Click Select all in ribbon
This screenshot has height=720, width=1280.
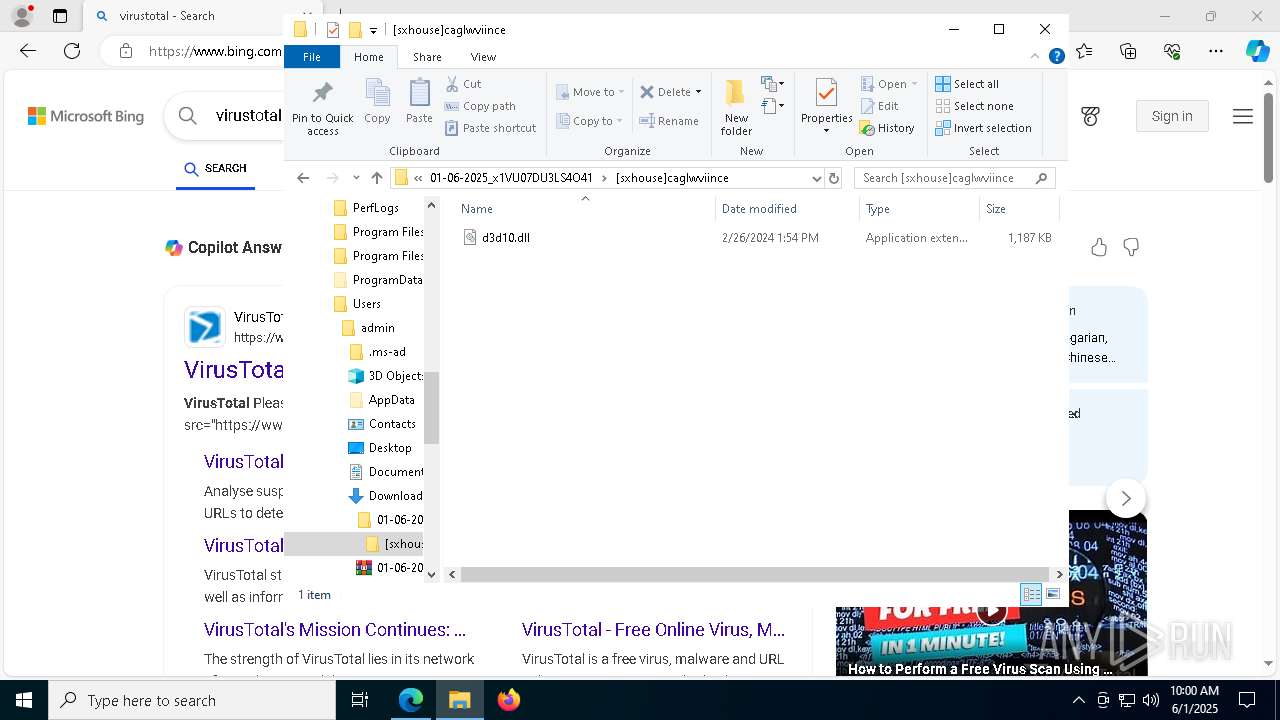coord(967,84)
